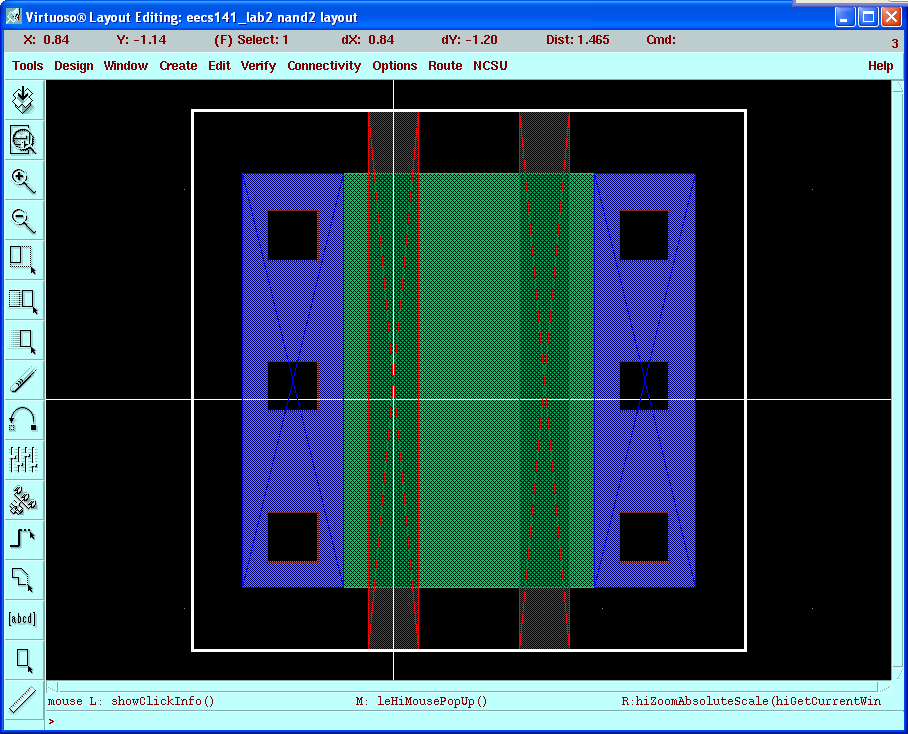908x734 pixels.
Task: Expand the Create menu
Action: (178, 66)
